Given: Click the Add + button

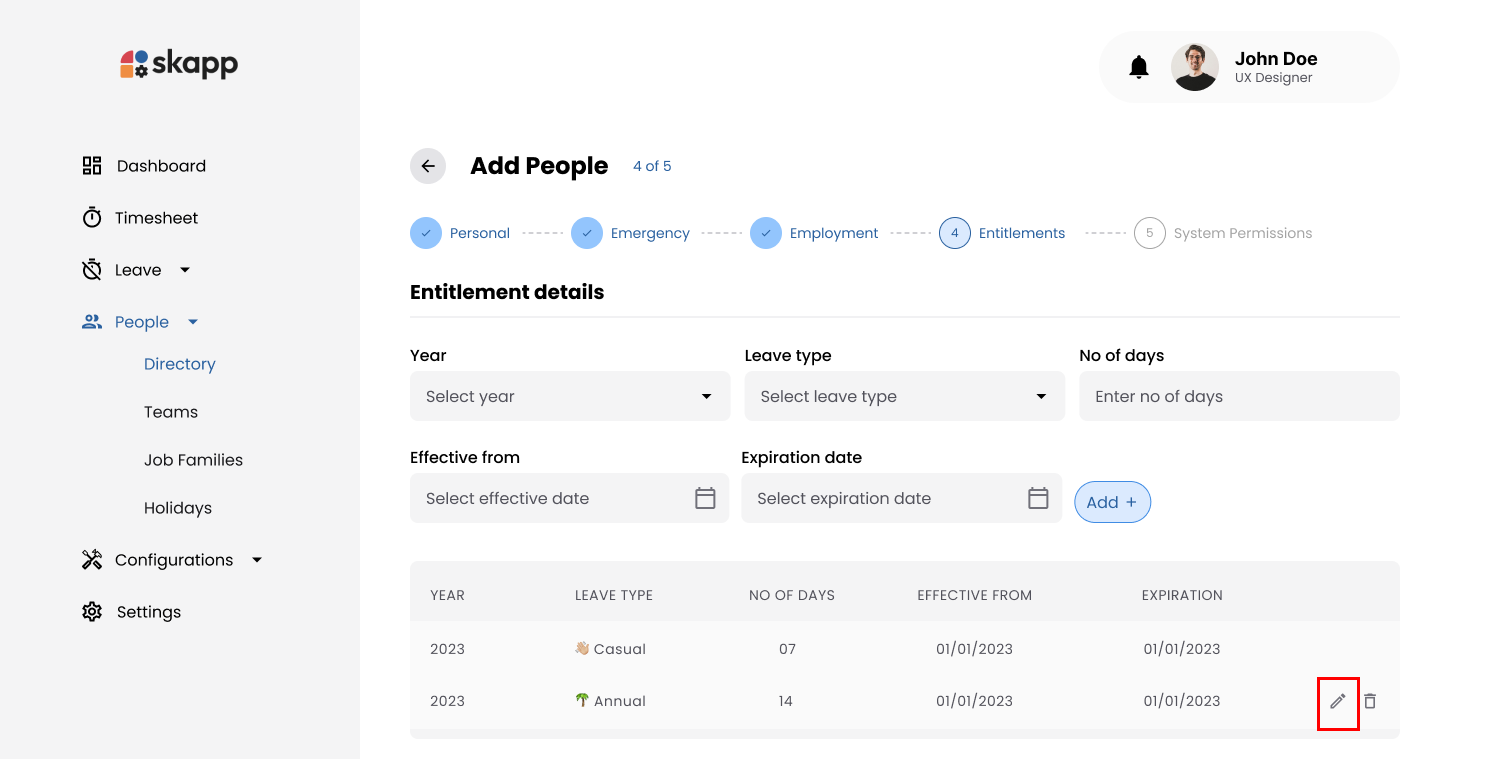Looking at the screenshot, I should [x=1112, y=501].
